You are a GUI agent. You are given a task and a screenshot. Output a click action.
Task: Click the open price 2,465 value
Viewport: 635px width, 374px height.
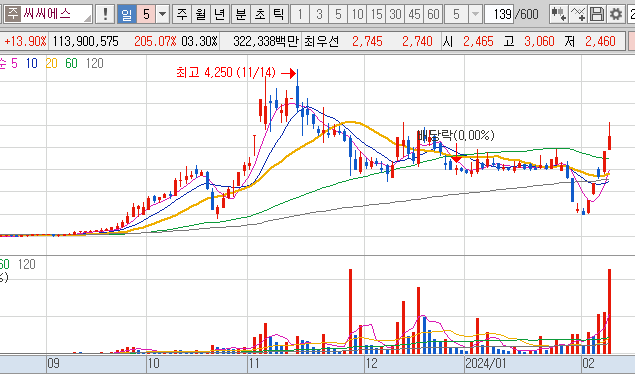tap(478, 41)
